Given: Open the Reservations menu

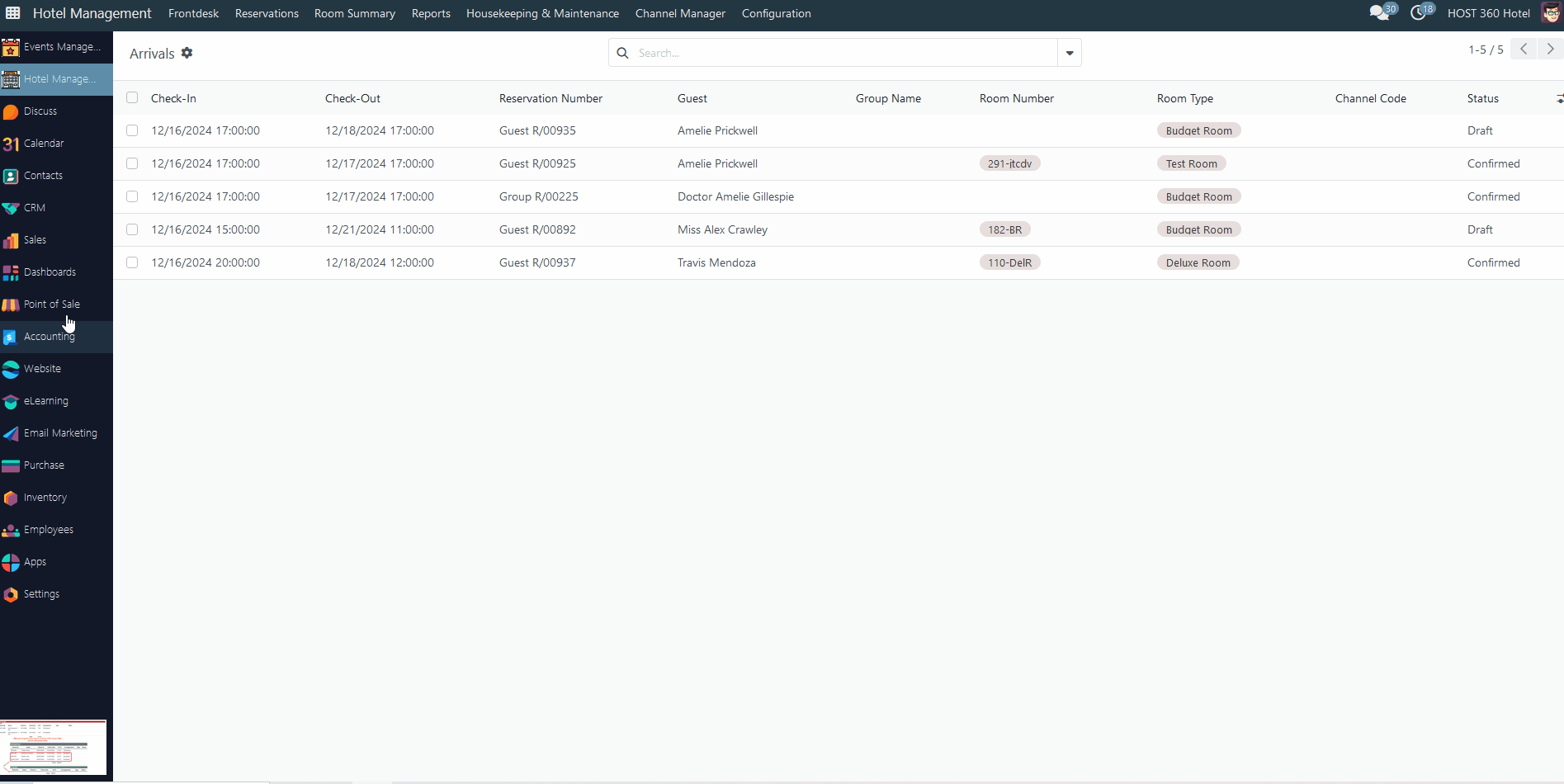Looking at the screenshot, I should [267, 13].
